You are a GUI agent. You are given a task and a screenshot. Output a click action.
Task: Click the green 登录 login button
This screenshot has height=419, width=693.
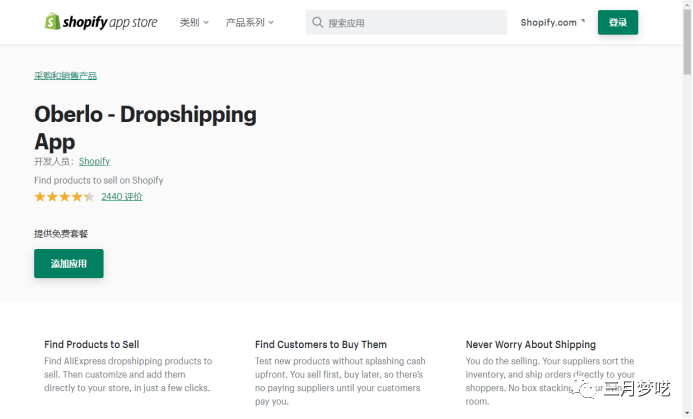[x=617, y=22]
